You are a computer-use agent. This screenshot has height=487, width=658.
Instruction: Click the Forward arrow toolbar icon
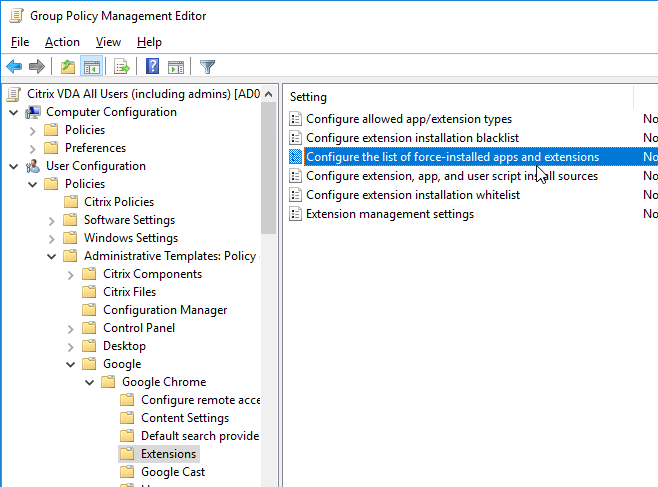point(37,66)
